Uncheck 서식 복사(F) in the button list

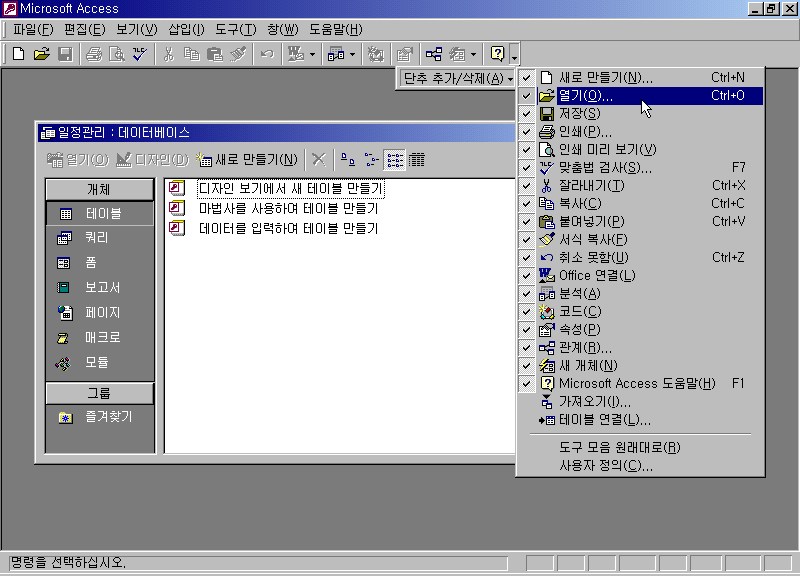pyautogui.click(x=641, y=240)
